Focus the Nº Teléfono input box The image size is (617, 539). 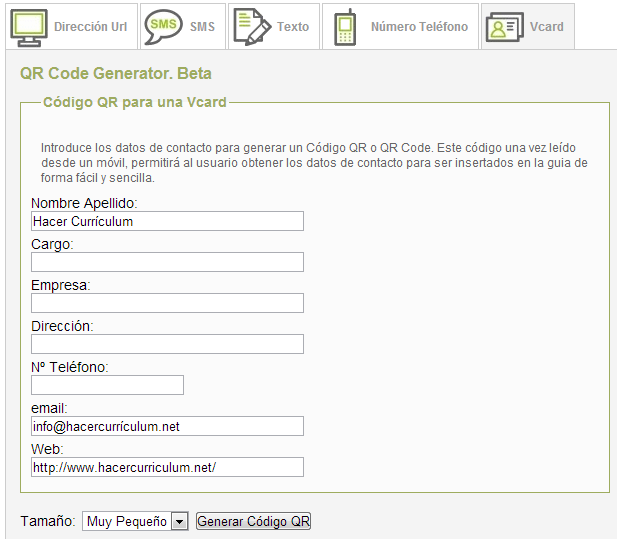107,385
